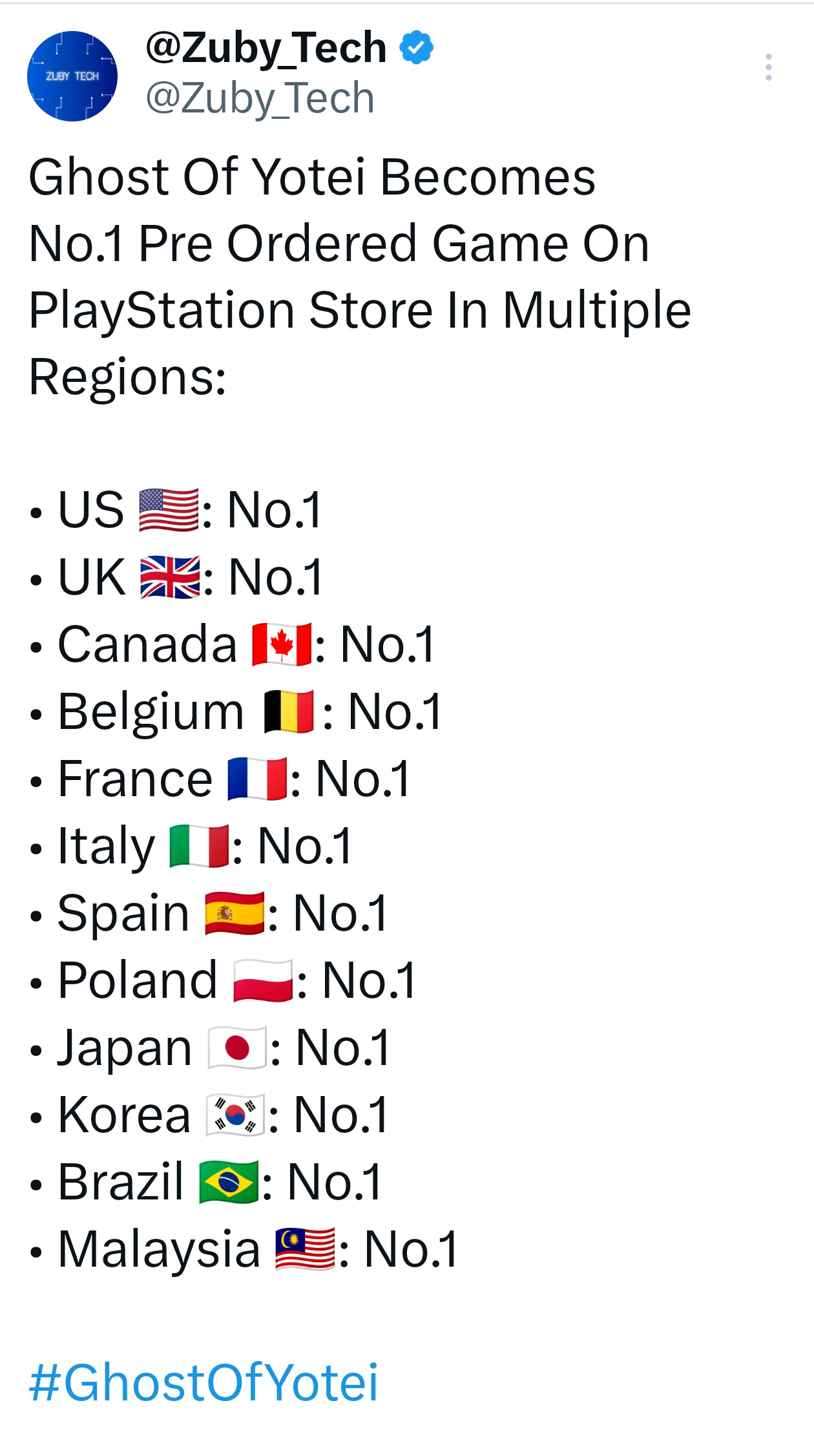Image resolution: width=814 pixels, height=1456 pixels.
Task: Click the Japan flag emoji
Action: [x=236, y=1048]
